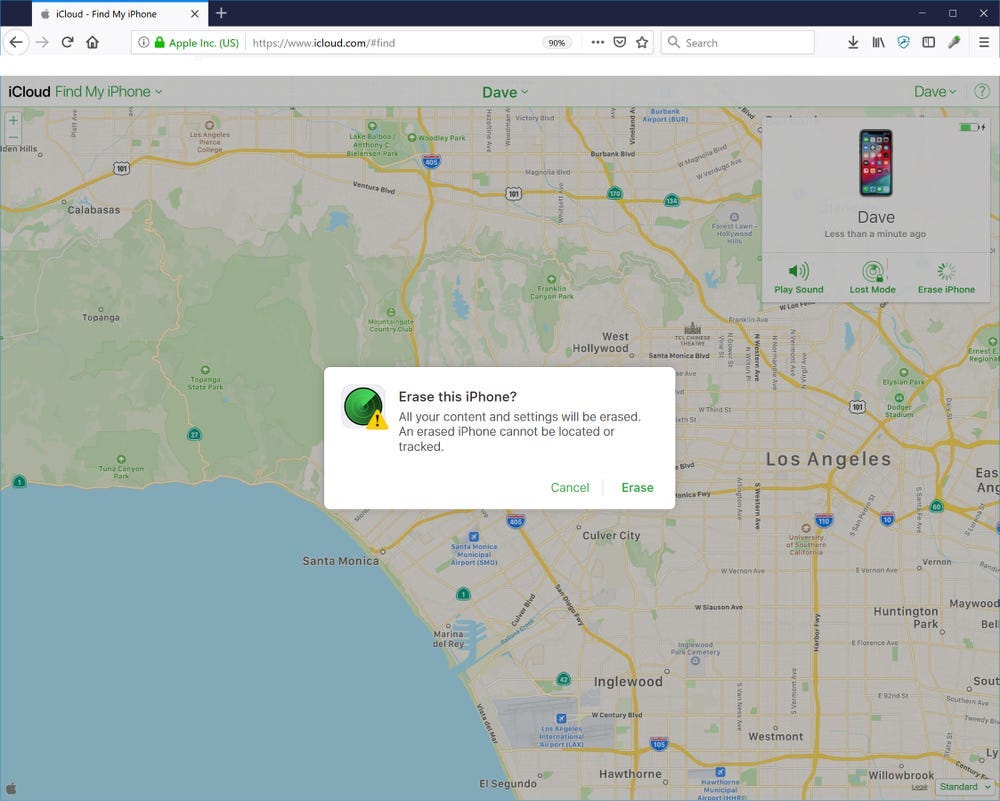Click the browser Search box

pos(738,43)
